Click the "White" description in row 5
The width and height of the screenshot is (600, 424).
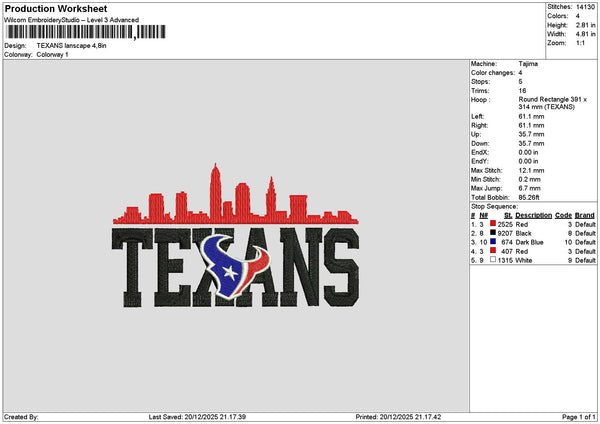coord(524,260)
